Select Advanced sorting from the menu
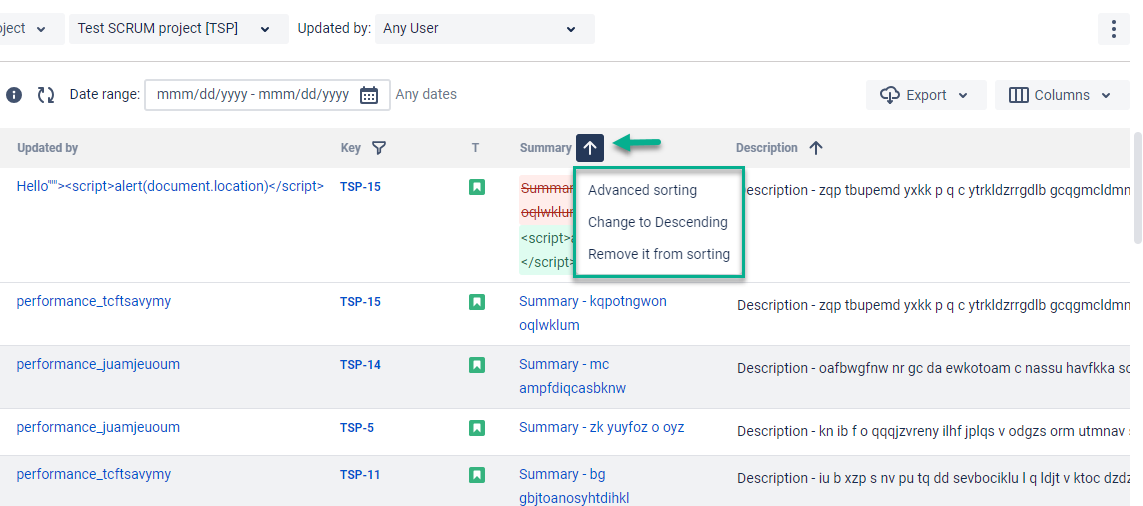This screenshot has height=506, width=1143. click(x=642, y=190)
